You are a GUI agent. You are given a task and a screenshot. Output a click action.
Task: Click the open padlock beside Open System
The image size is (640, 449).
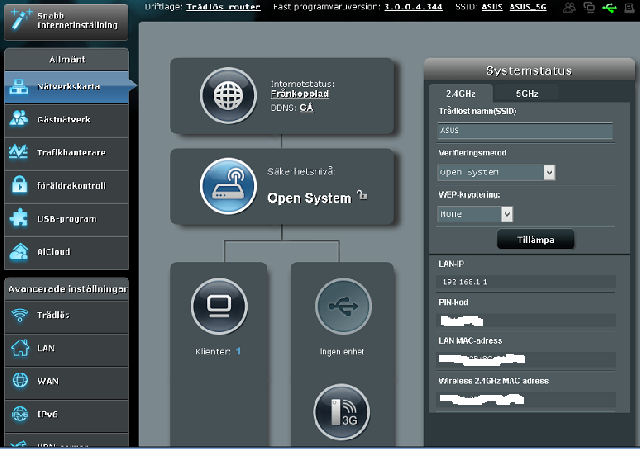click(362, 195)
